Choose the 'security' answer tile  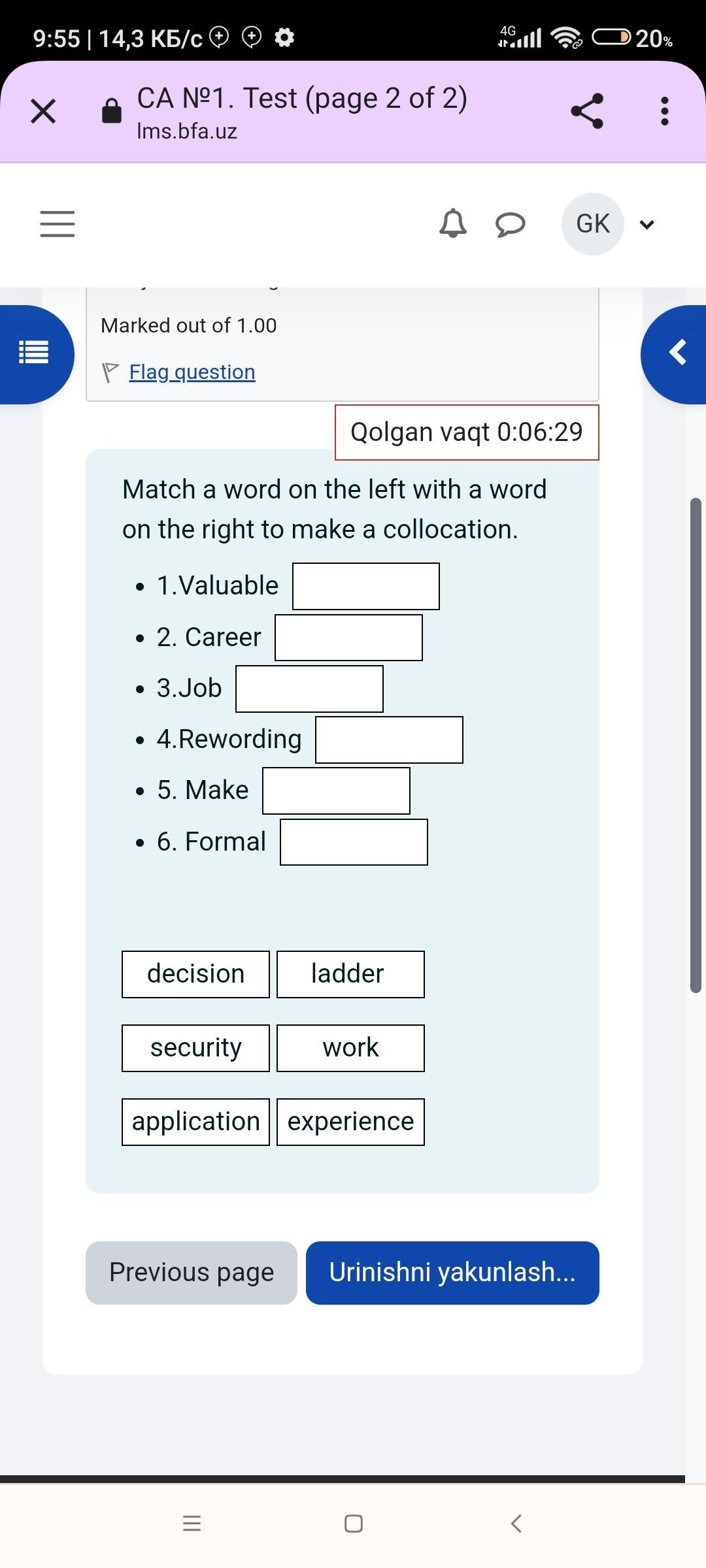pyautogui.click(x=195, y=1048)
